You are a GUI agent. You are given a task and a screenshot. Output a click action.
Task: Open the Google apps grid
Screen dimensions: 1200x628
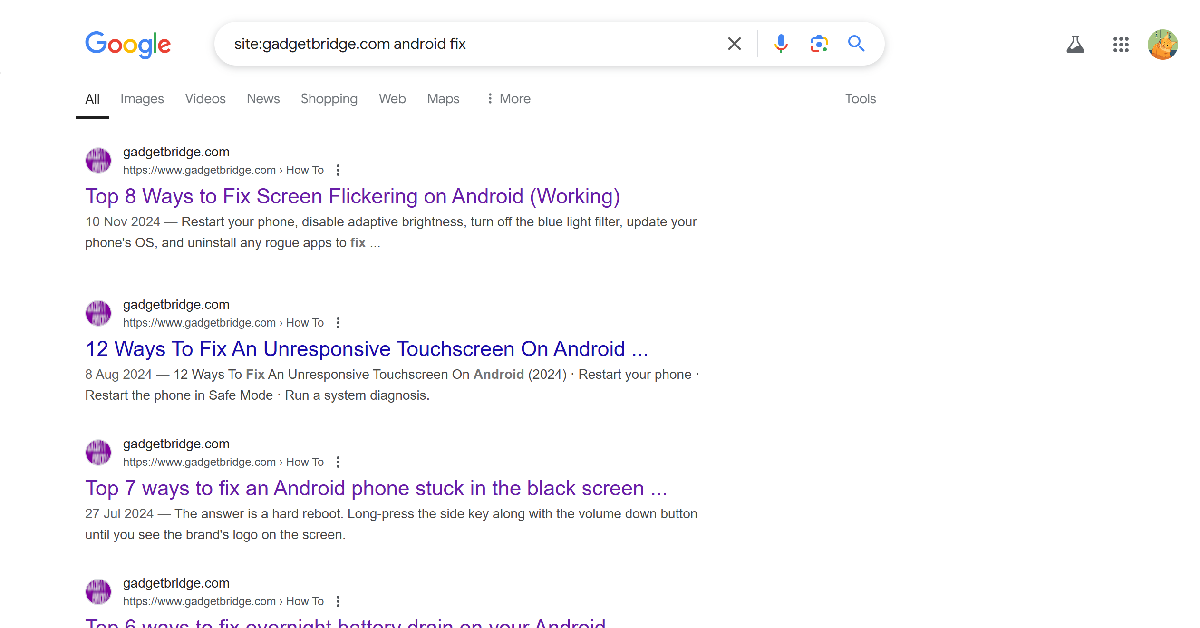tap(1121, 44)
